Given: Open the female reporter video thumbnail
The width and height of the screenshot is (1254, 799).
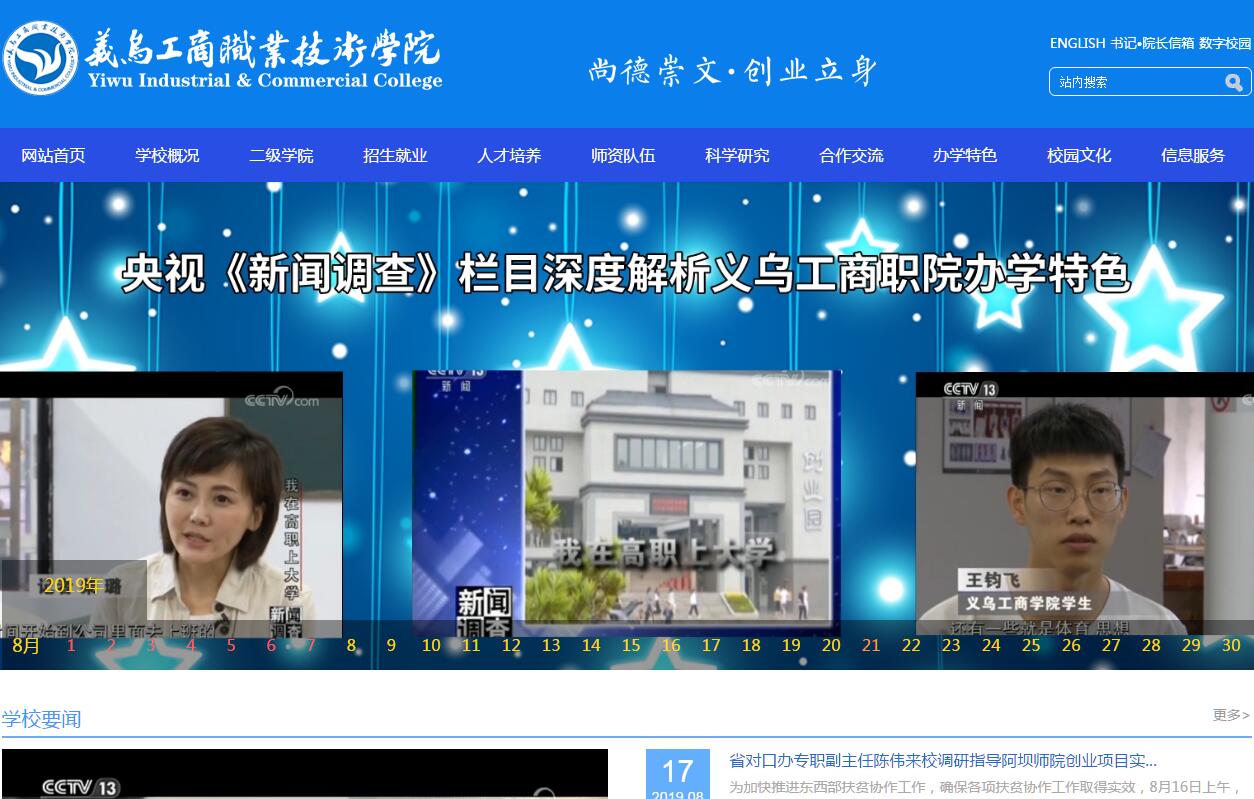Looking at the screenshot, I should (x=171, y=505).
